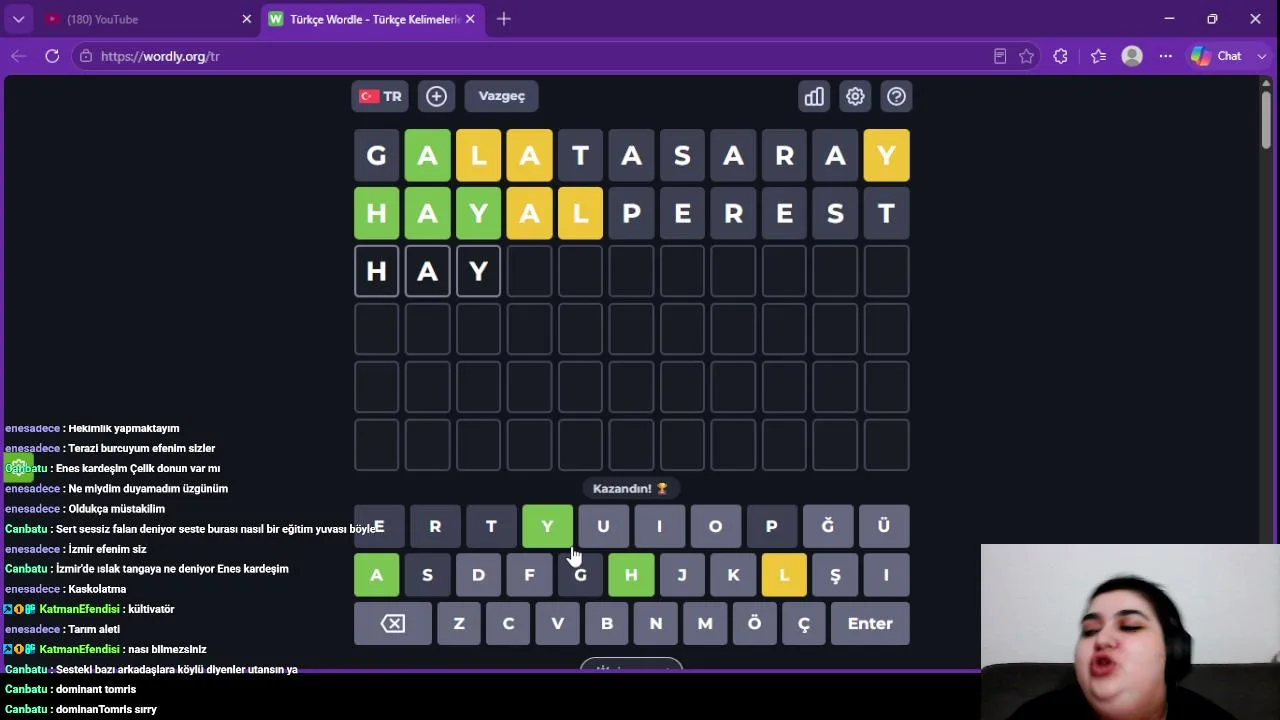Viewport: 1280px width, 720px height.
Task: View site information lock icon
Action: point(86,56)
